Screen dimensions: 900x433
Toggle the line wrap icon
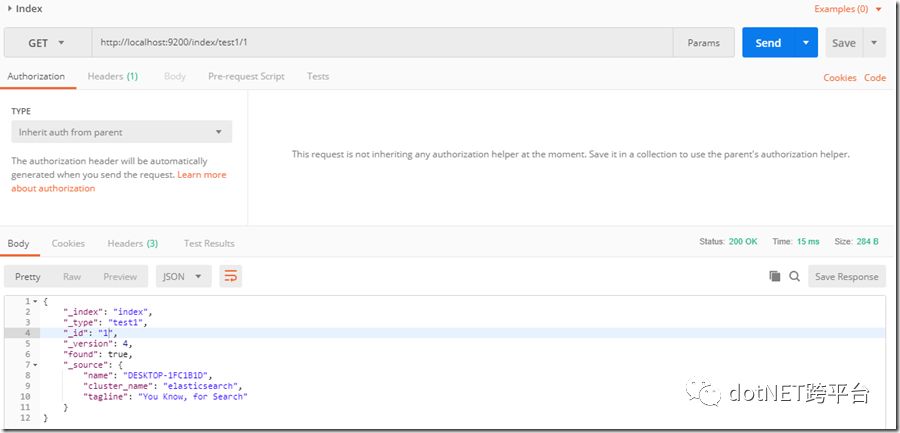pos(231,276)
